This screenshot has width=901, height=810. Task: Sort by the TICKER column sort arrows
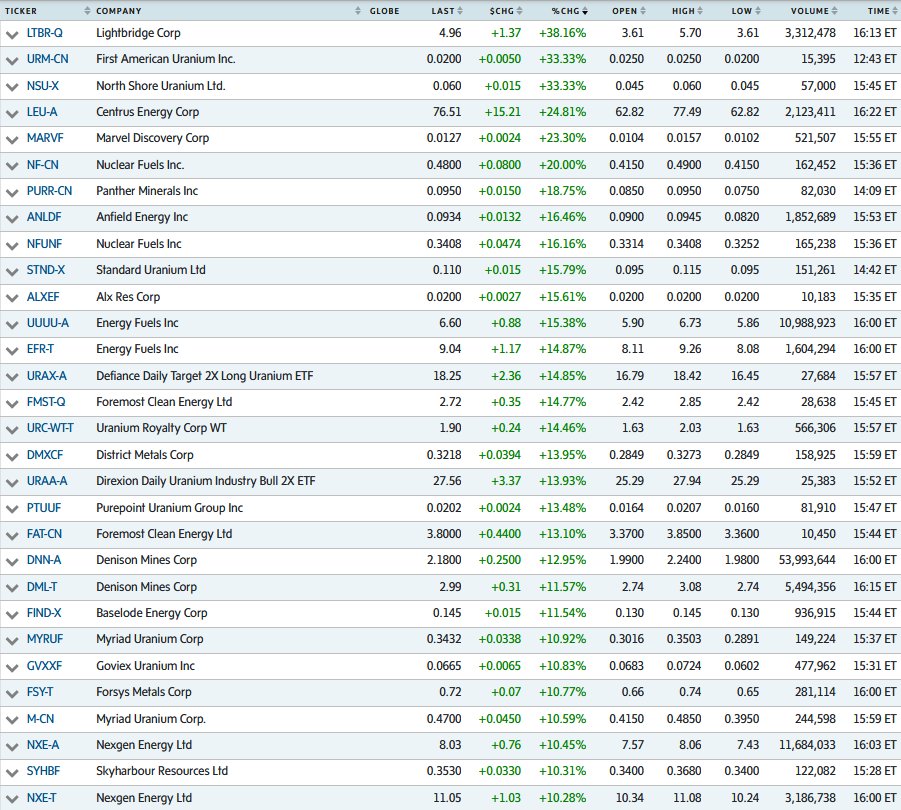pyautogui.click(x=87, y=11)
